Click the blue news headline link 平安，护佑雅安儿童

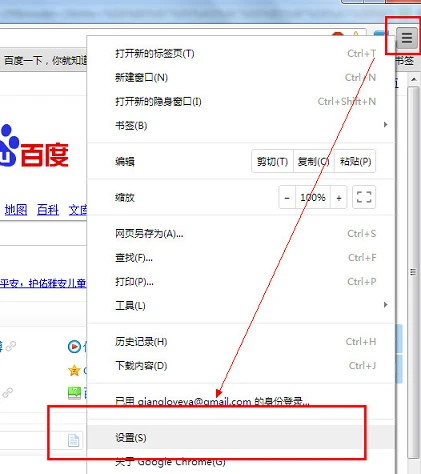(43, 283)
